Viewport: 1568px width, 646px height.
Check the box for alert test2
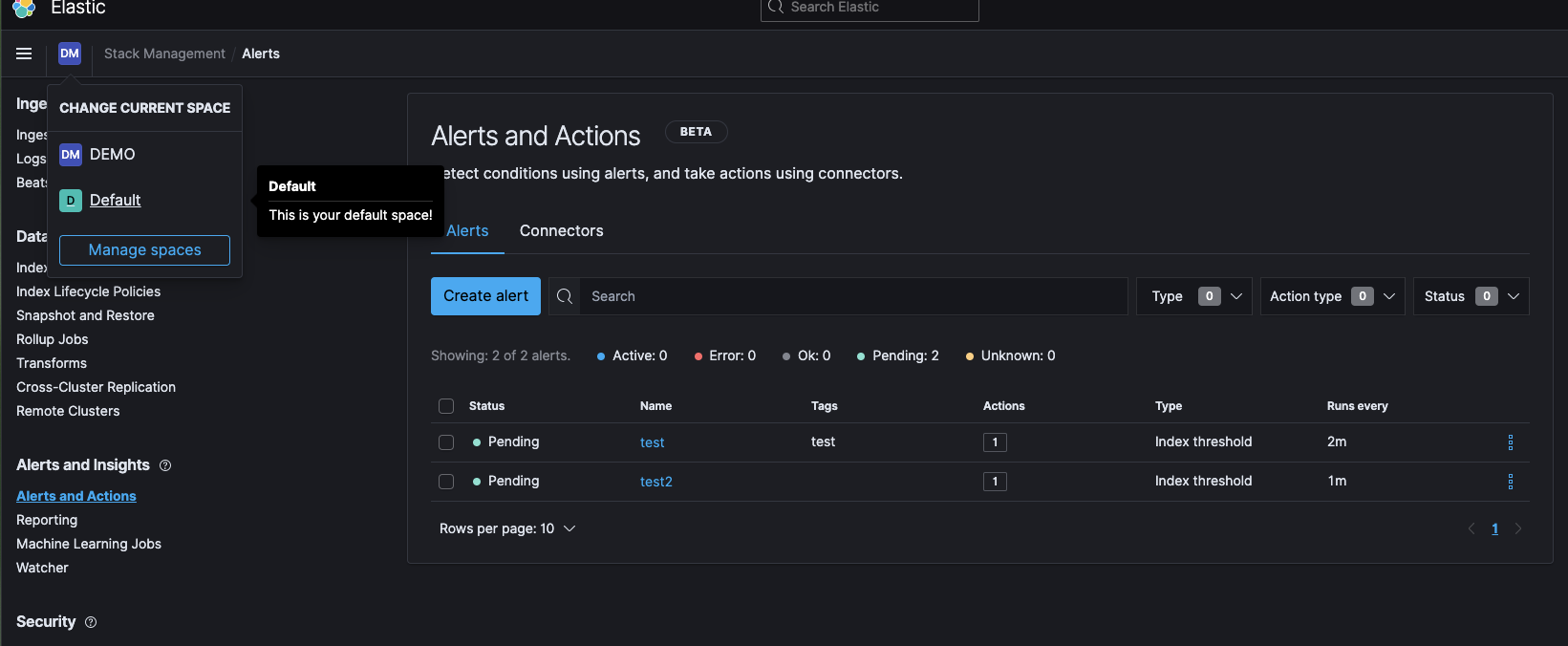[x=446, y=482]
